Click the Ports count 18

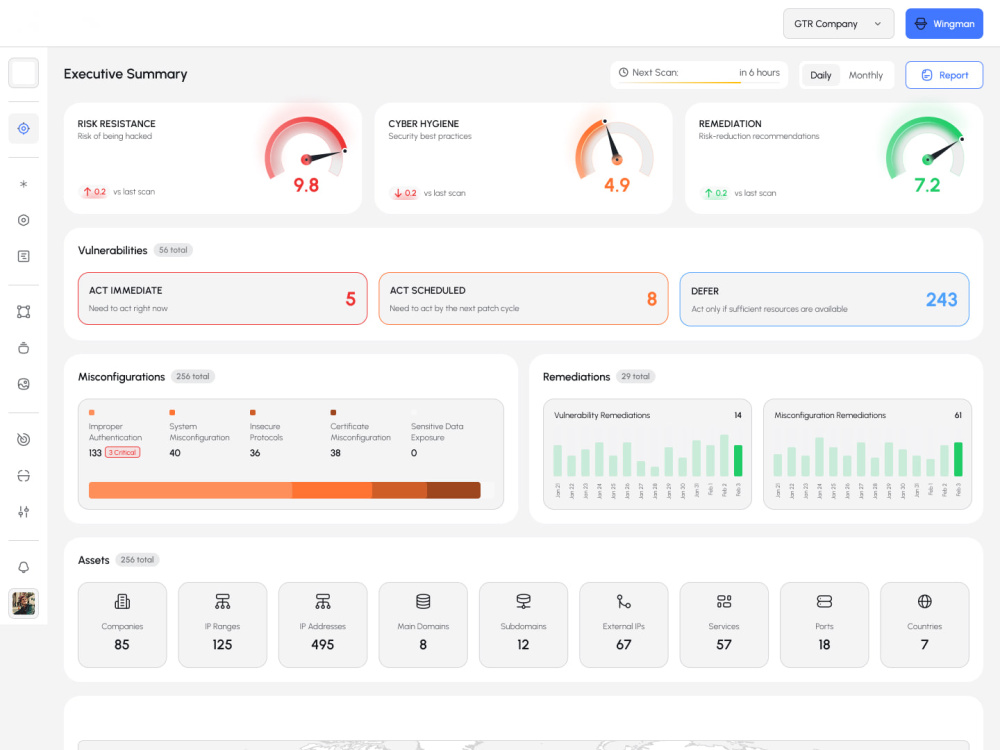click(824, 645)
